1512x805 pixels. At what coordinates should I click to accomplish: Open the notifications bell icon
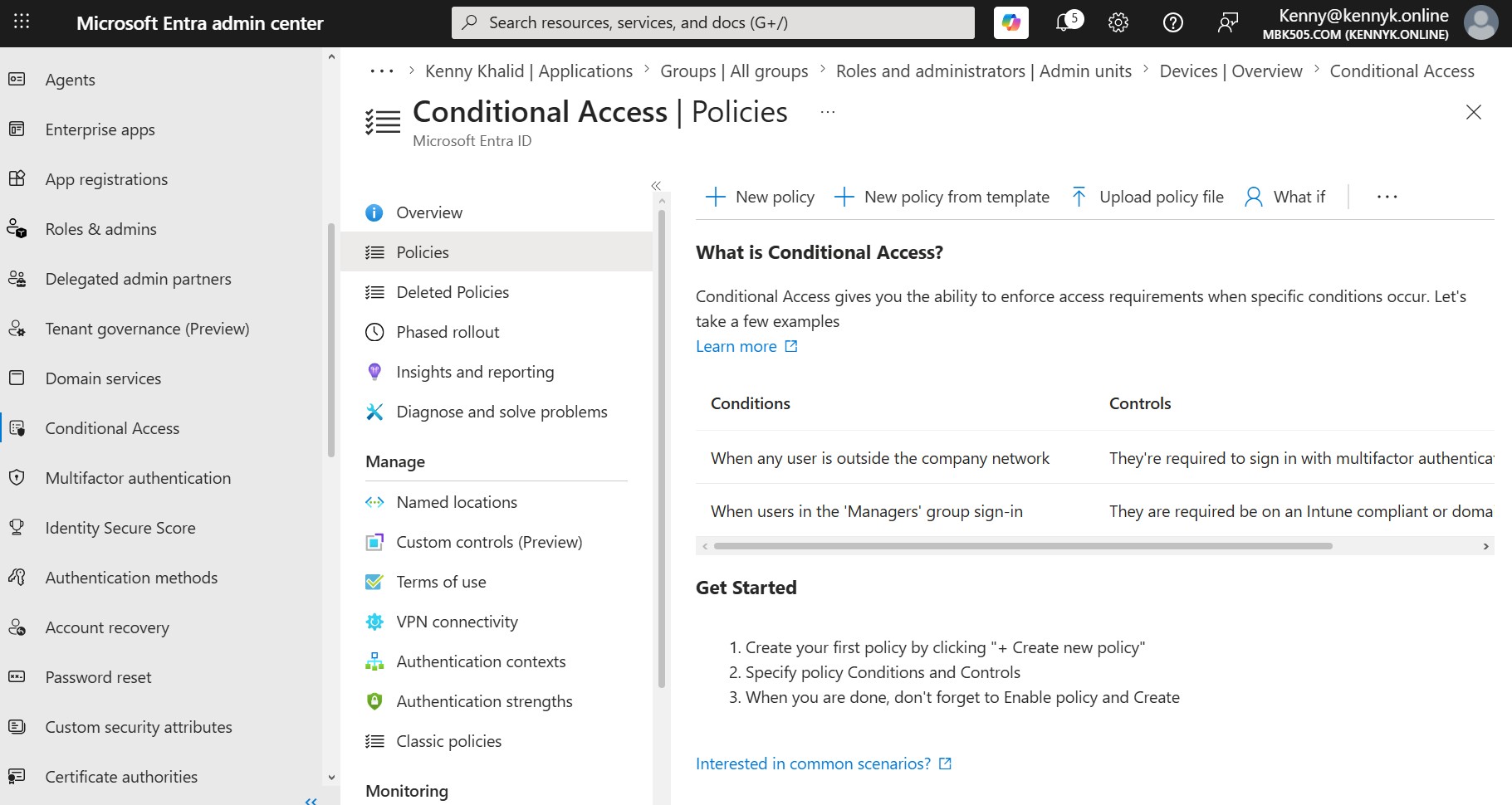[x=1065, y=22]
